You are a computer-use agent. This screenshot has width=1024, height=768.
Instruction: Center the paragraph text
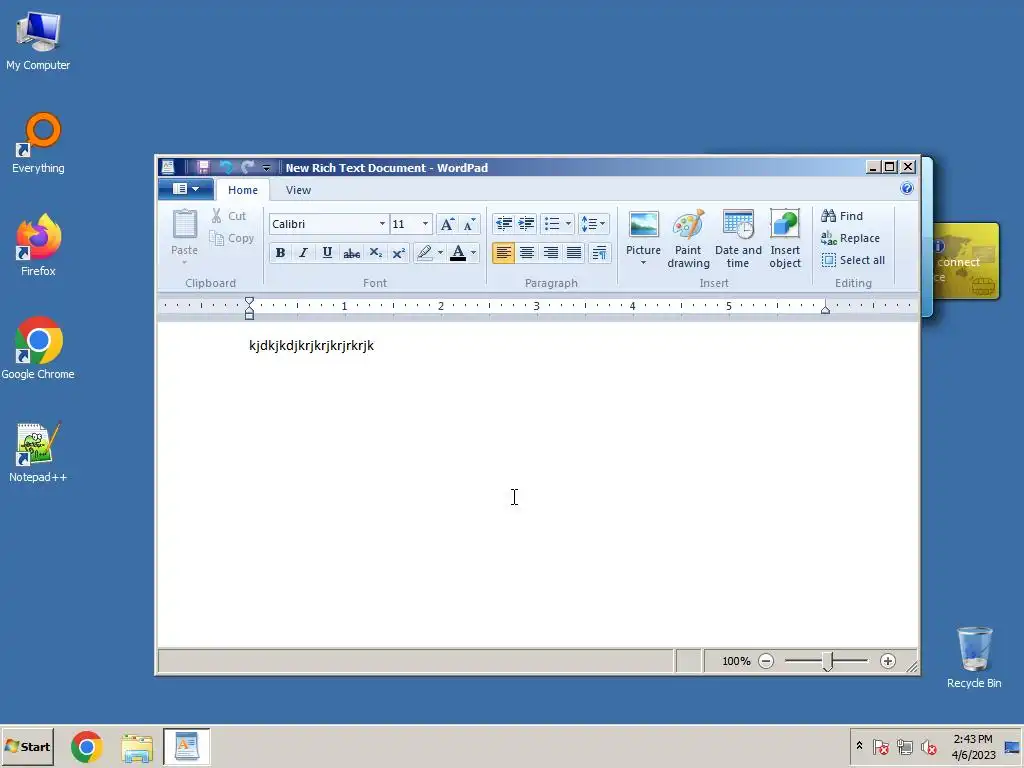[526, 253]
